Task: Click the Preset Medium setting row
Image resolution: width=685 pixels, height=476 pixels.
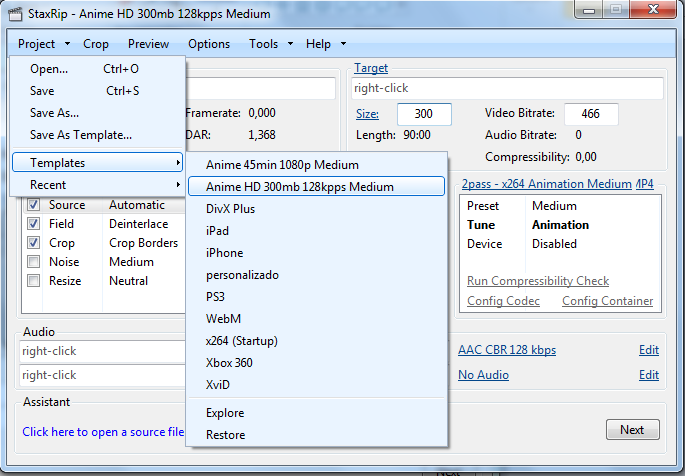Action: tap(560, 206)
